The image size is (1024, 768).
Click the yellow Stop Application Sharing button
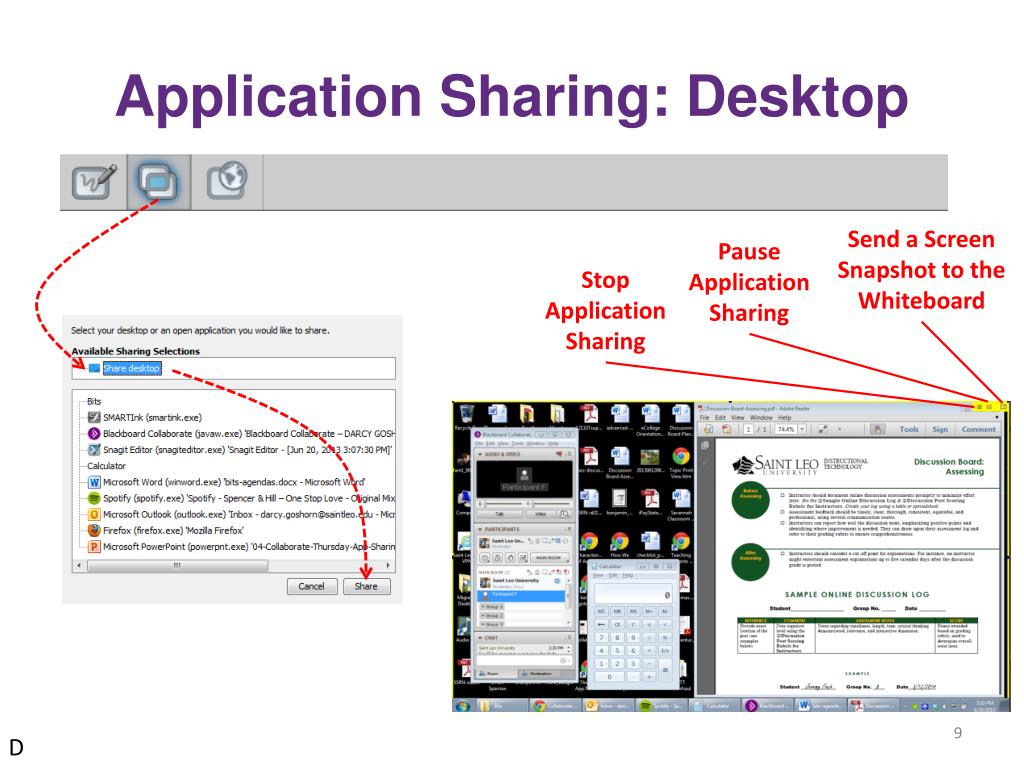click(x=979, y=407)
